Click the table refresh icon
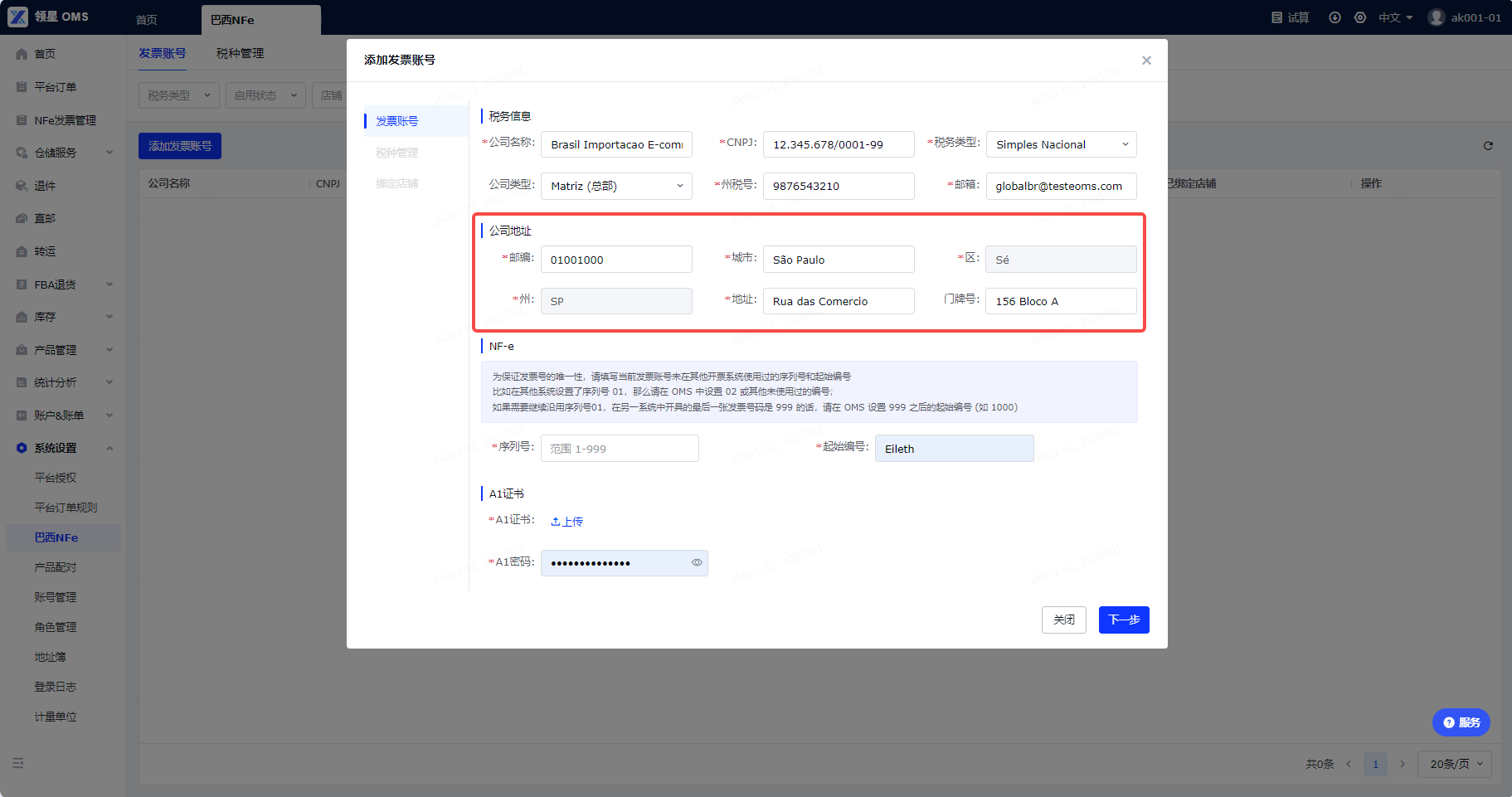1512x797 pixels. pos(1488,146)
